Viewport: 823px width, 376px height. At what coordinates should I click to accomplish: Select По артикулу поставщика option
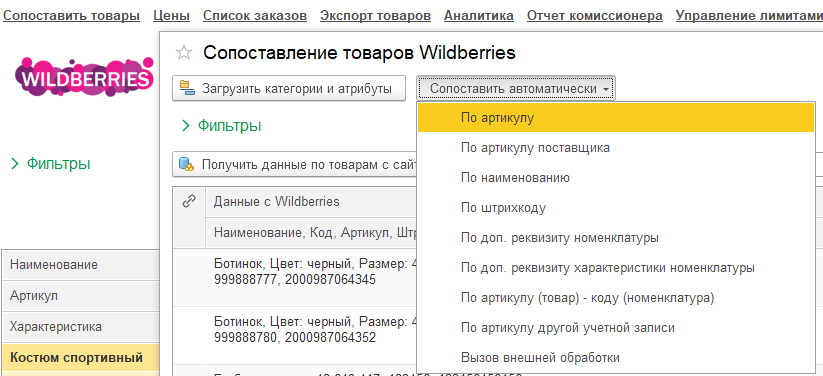tap(616, 148)
